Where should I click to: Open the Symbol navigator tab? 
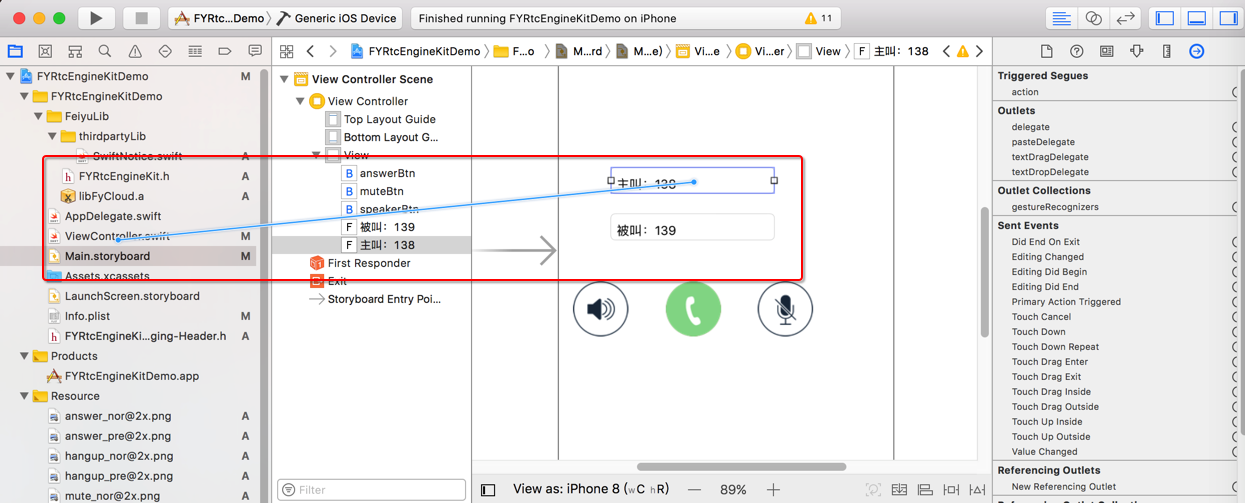tap(75, 51)
